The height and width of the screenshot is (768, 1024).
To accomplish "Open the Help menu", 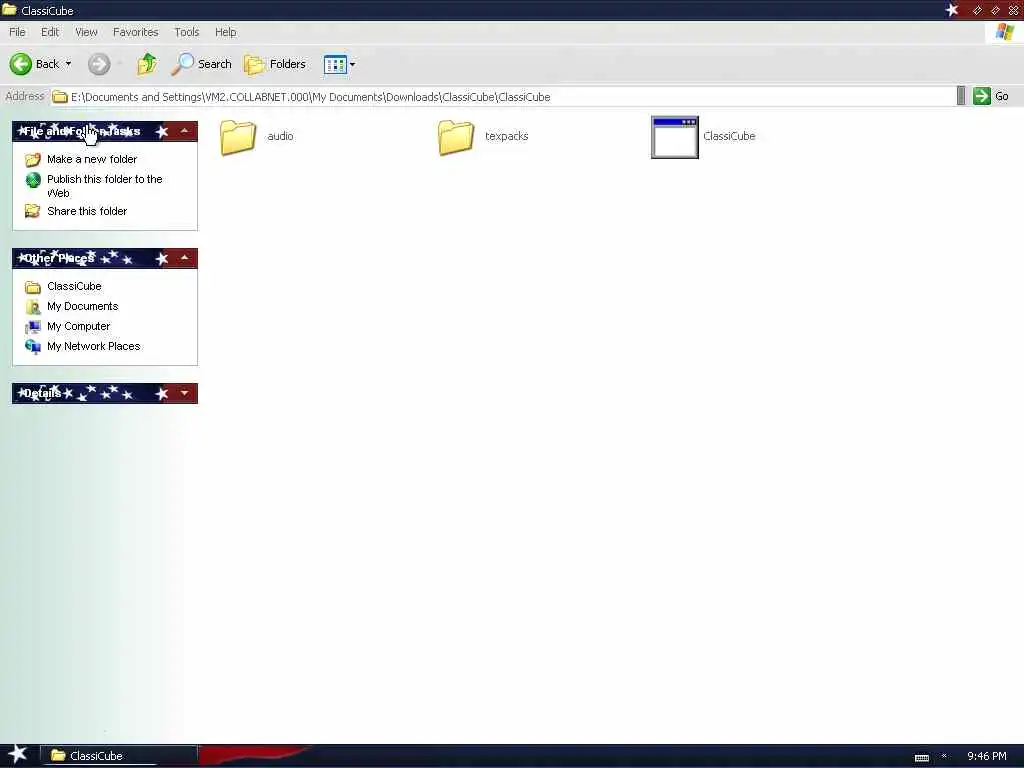I will click(226, 32).
